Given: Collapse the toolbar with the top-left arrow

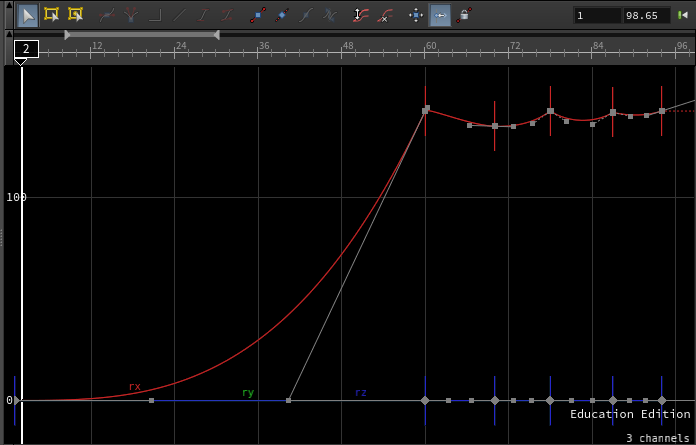Looking at the screenshot, I should point(9,5).
